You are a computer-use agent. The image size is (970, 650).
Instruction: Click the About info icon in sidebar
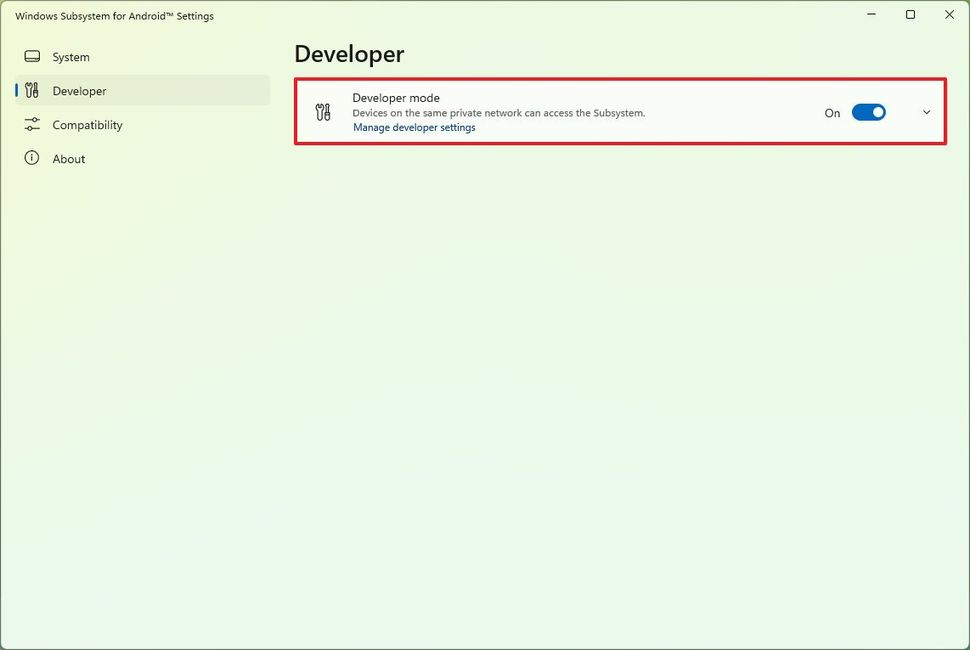tap(31, 158)
